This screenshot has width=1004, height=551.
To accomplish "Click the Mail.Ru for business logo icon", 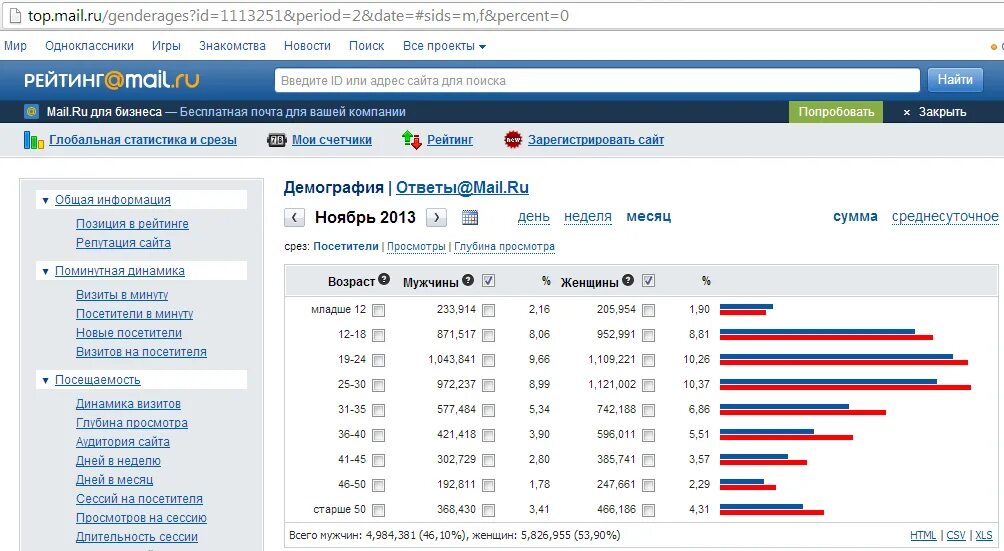I will [31, 111].
